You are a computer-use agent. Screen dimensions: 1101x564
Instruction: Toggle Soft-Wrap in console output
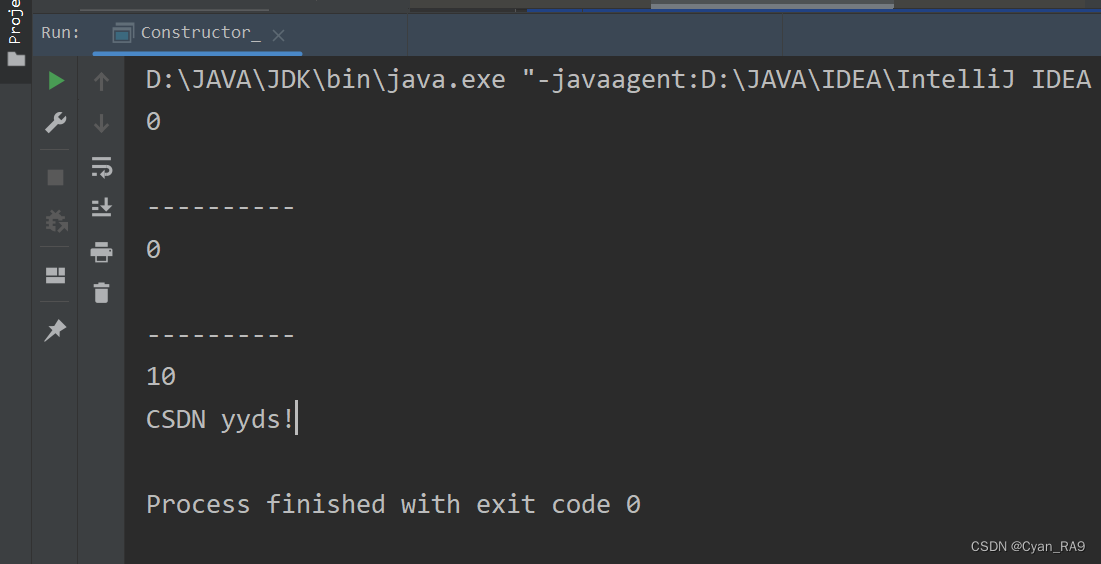pyautogui.click(x=102, y=167)
